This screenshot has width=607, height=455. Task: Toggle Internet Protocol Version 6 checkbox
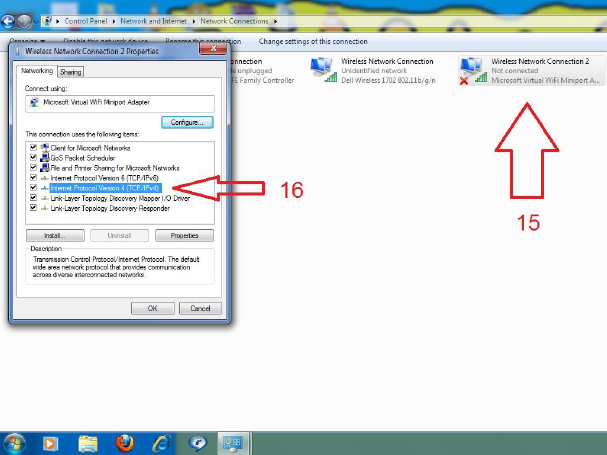tap(33, 177)
